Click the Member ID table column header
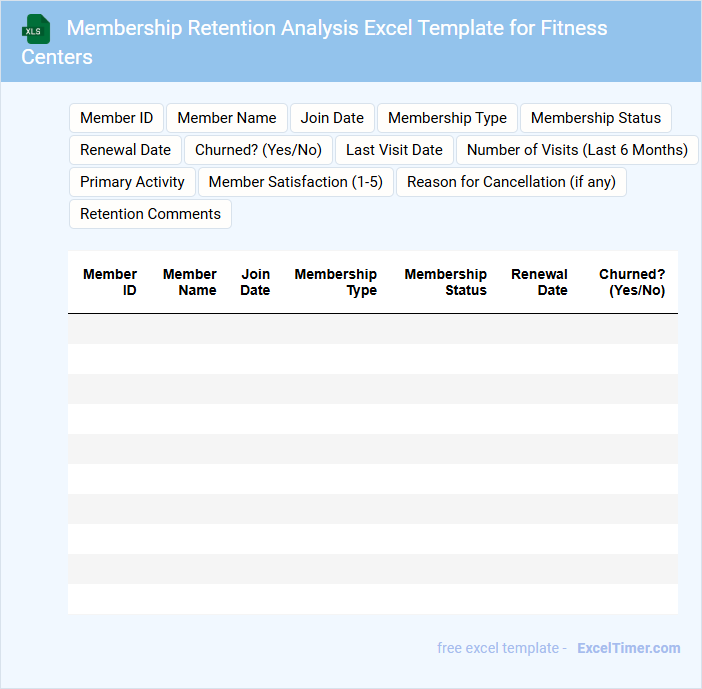This screenshot has width=702, height=689. 110,282
